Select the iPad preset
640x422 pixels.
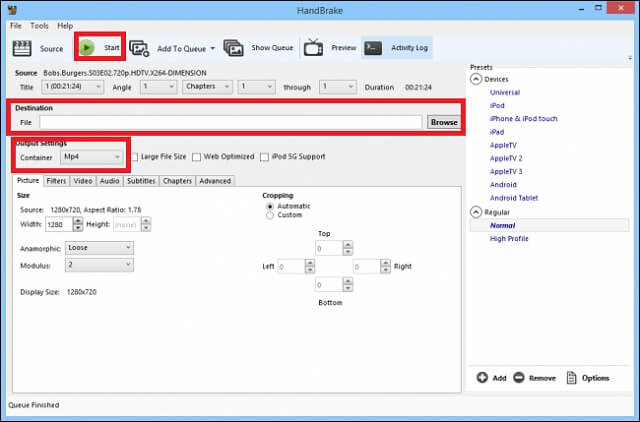[x=497, y=132]
